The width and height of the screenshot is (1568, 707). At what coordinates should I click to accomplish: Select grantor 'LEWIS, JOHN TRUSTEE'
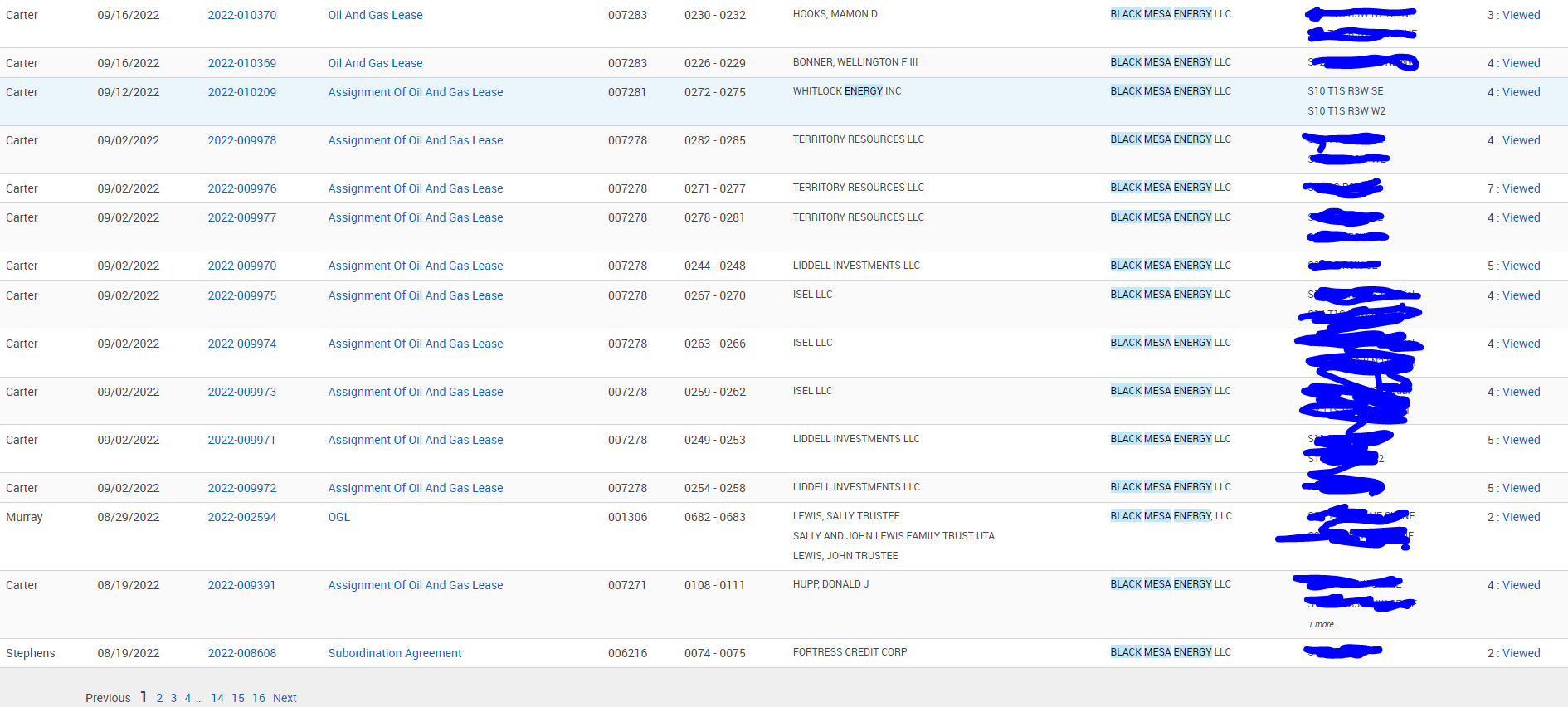(845, 556)
